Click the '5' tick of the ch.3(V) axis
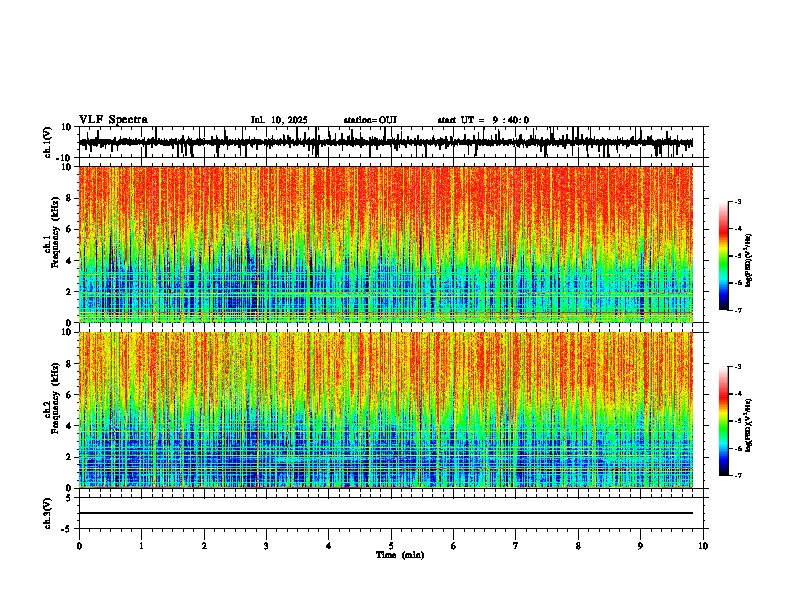792x612 pixels. [70, 497]
